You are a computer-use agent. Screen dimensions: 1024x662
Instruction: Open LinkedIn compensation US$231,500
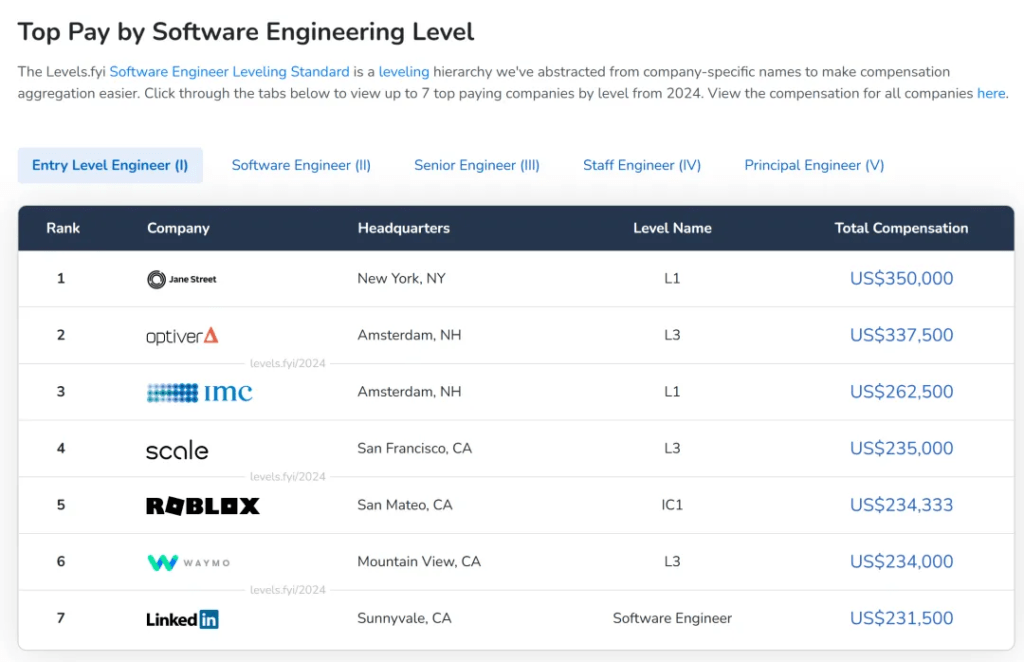click(901, 618)
